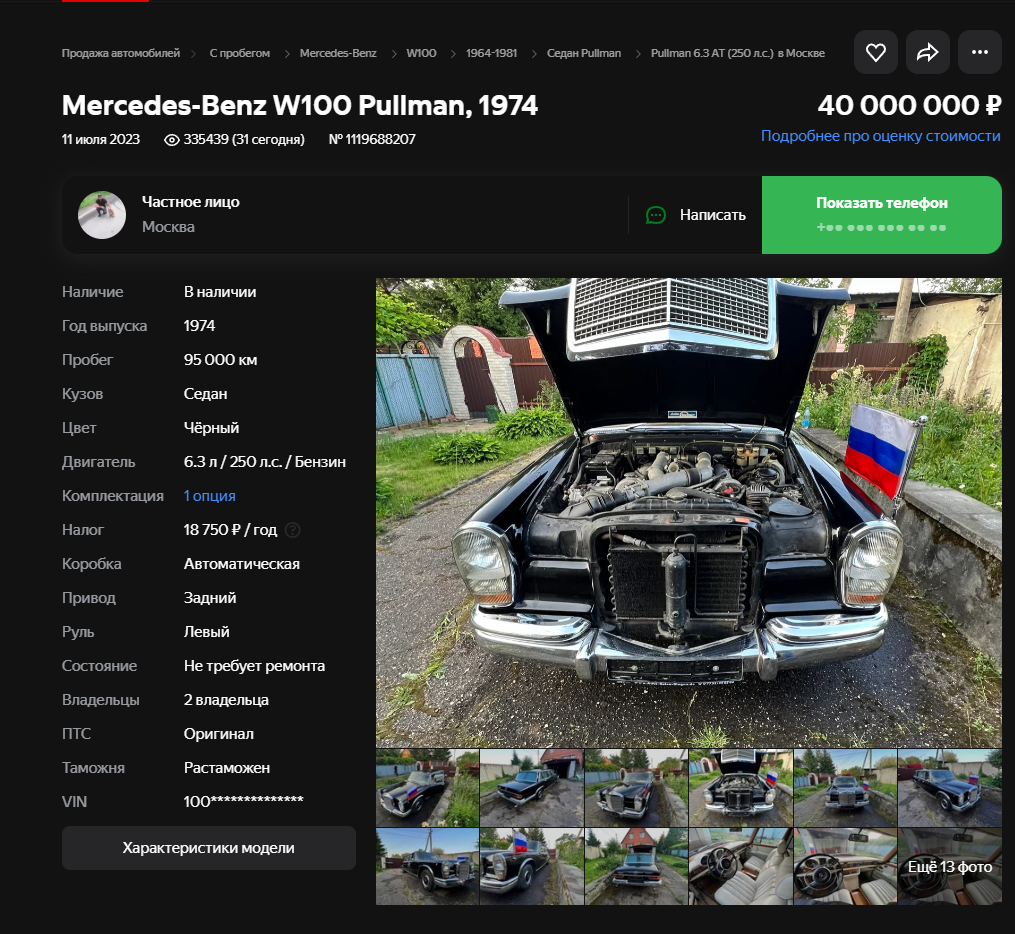Click the eye views counter icon
The width and height of the screenshot is (1015, 934).
(172, 140)
